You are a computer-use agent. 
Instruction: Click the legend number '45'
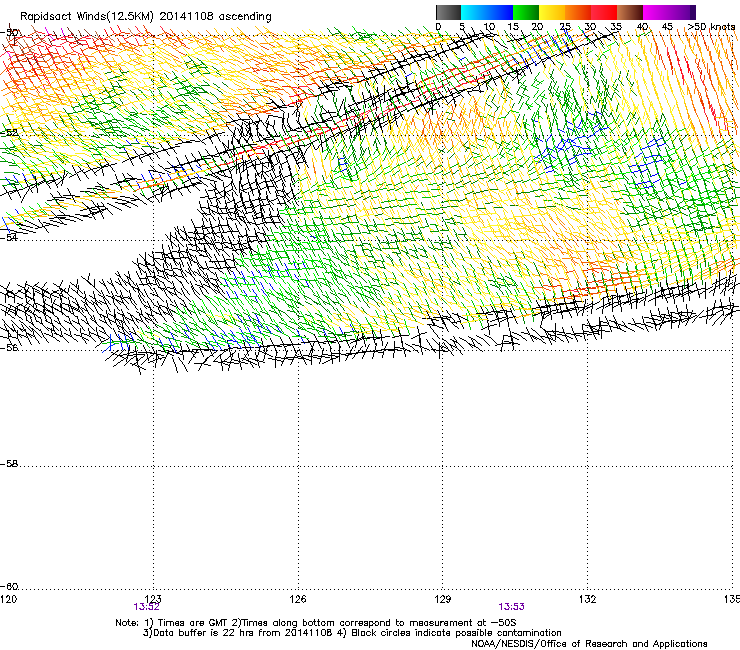tap(667, 27)
